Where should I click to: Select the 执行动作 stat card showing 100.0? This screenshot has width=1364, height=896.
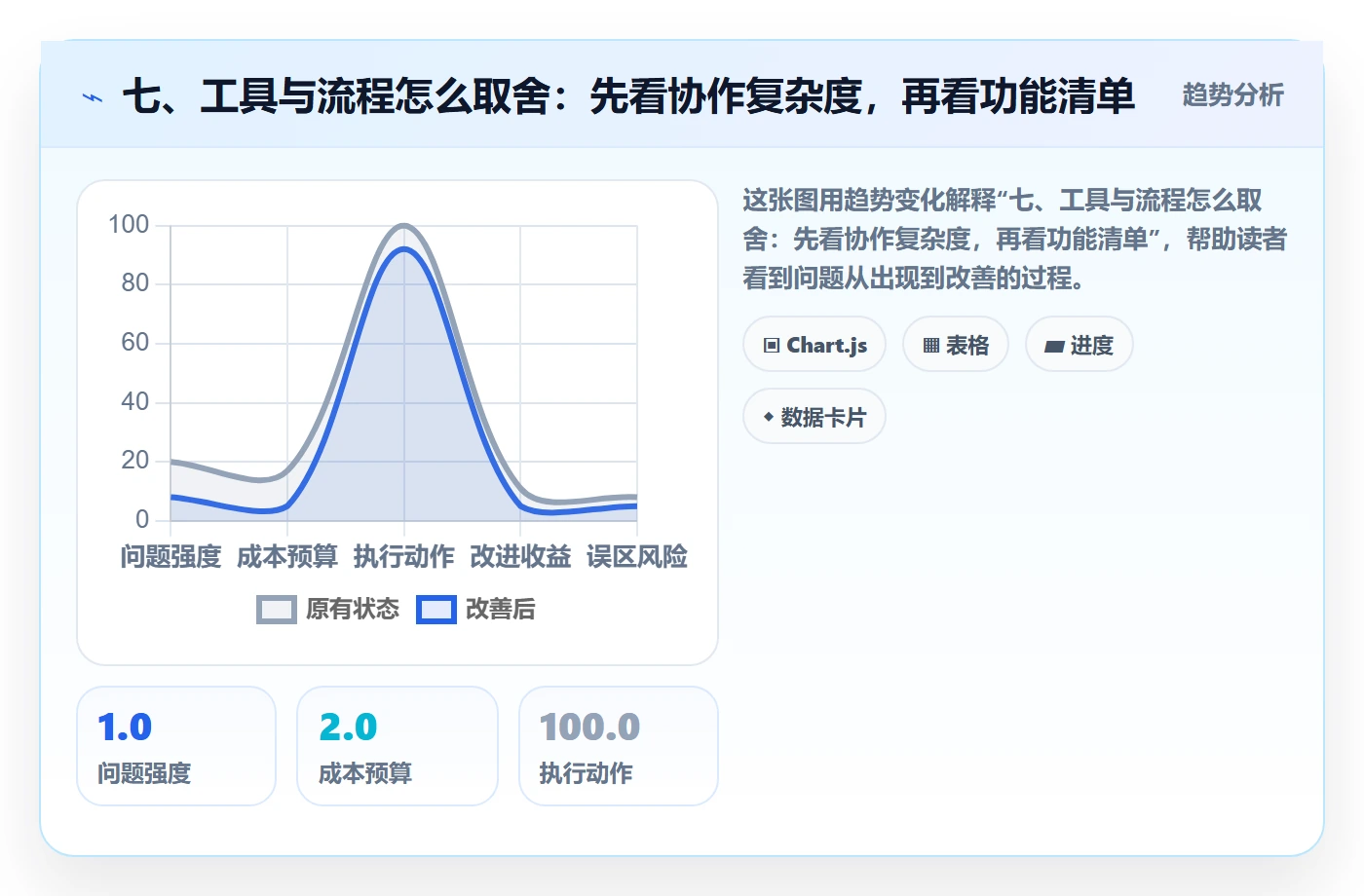(x=619, y=746)
